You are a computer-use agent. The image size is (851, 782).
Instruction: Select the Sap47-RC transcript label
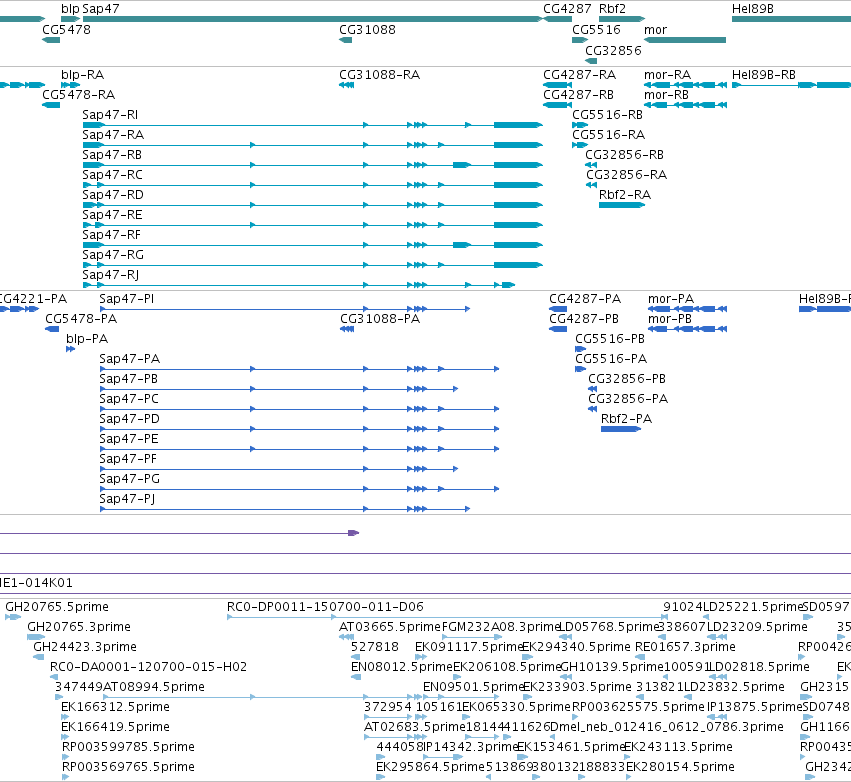tap(112, 175)
